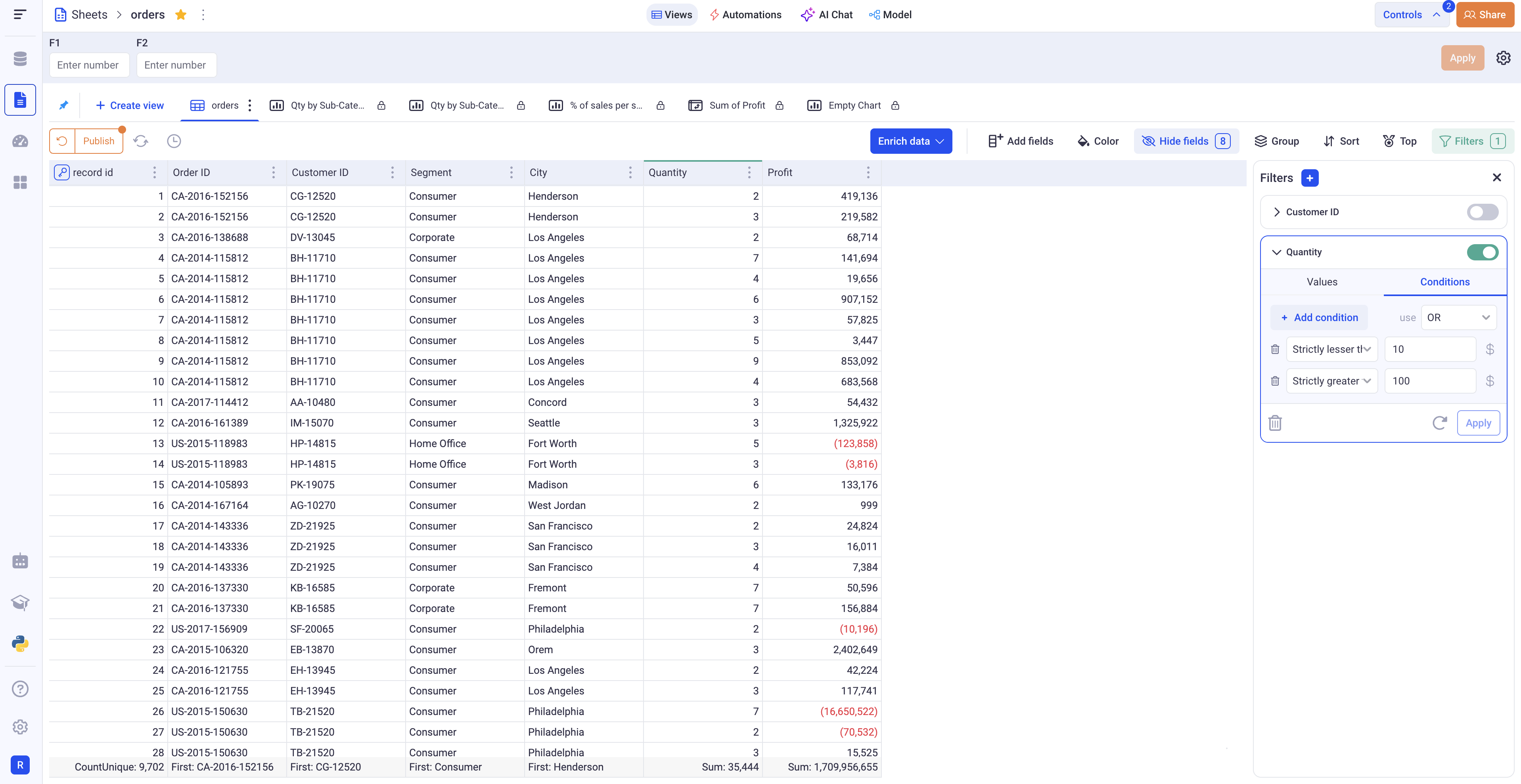
Task: Add new filter with plus icon
Action: tap(1310, 178)
